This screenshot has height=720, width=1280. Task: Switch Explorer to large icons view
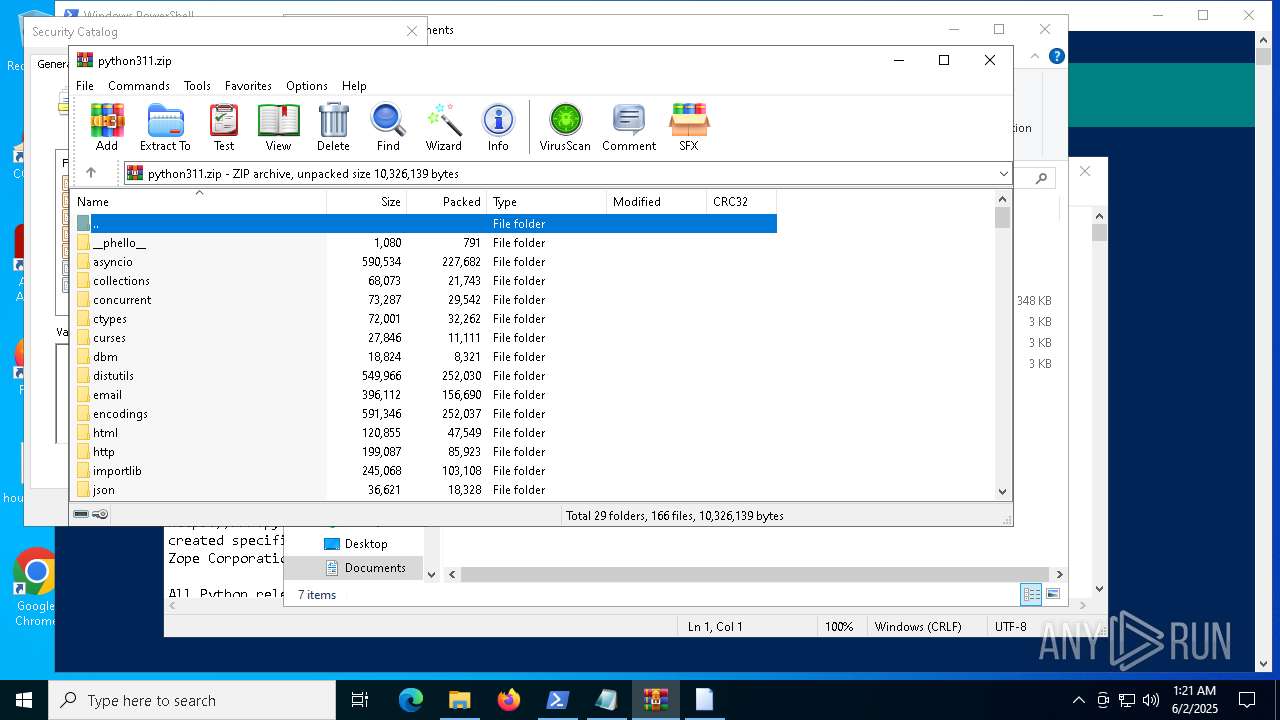1052,594
